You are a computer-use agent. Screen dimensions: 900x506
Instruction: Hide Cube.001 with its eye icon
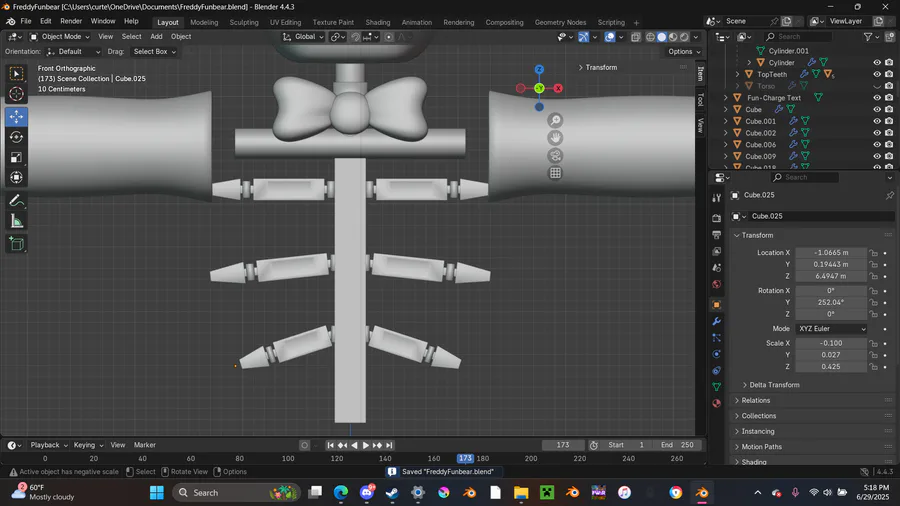point(876,121)
